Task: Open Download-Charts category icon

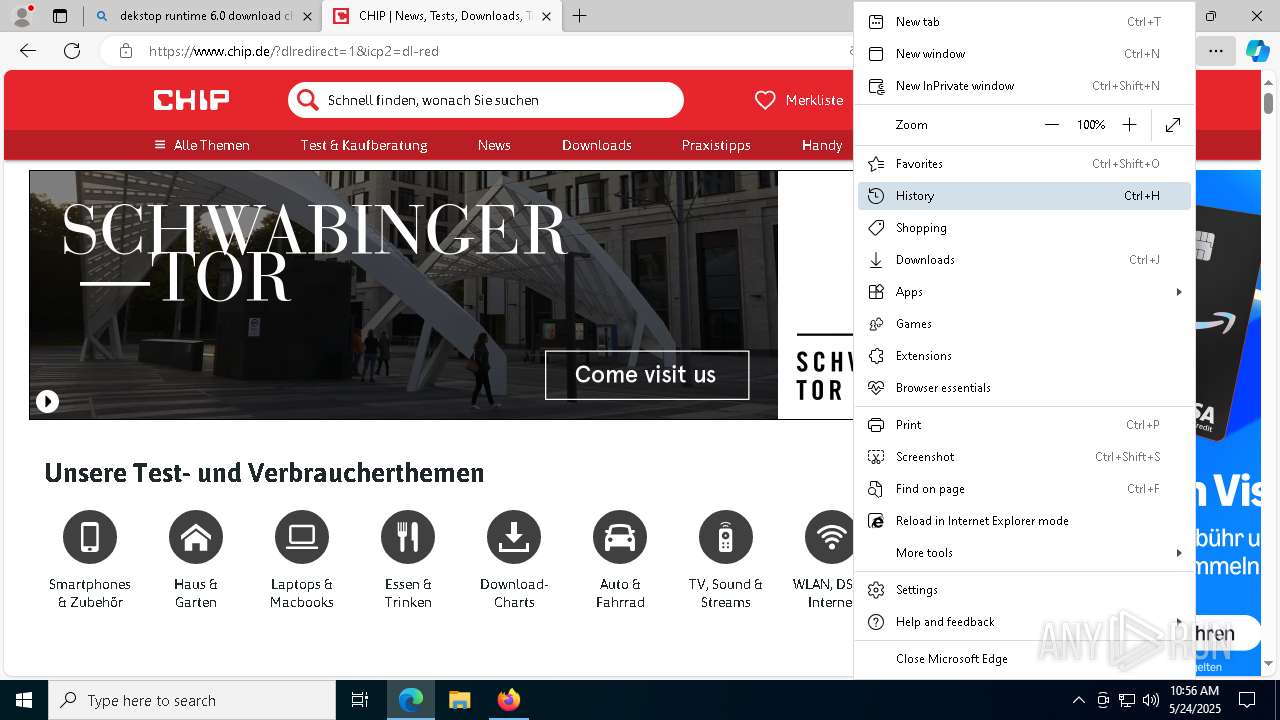Action: pyautogui.click(x=514, y=537)
